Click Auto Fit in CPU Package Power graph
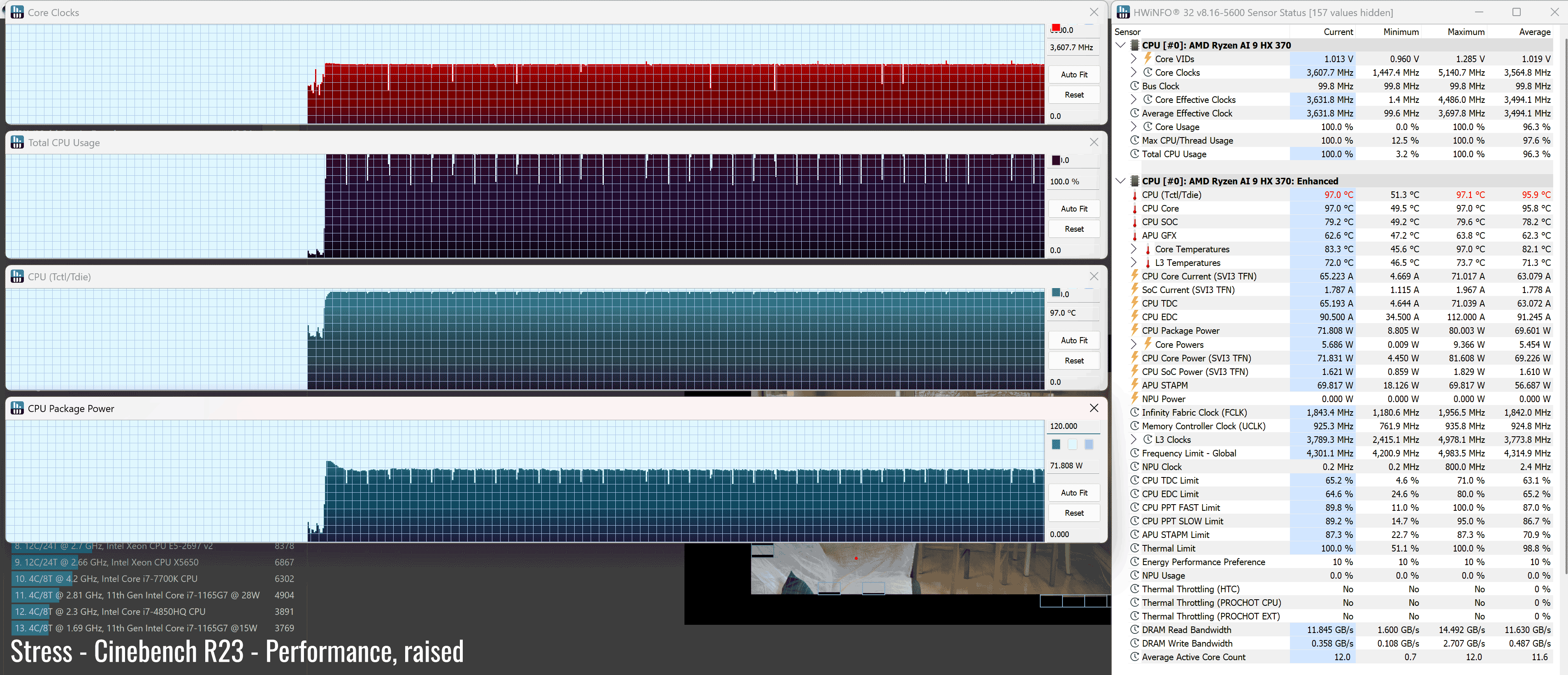 pos(1074,493)
